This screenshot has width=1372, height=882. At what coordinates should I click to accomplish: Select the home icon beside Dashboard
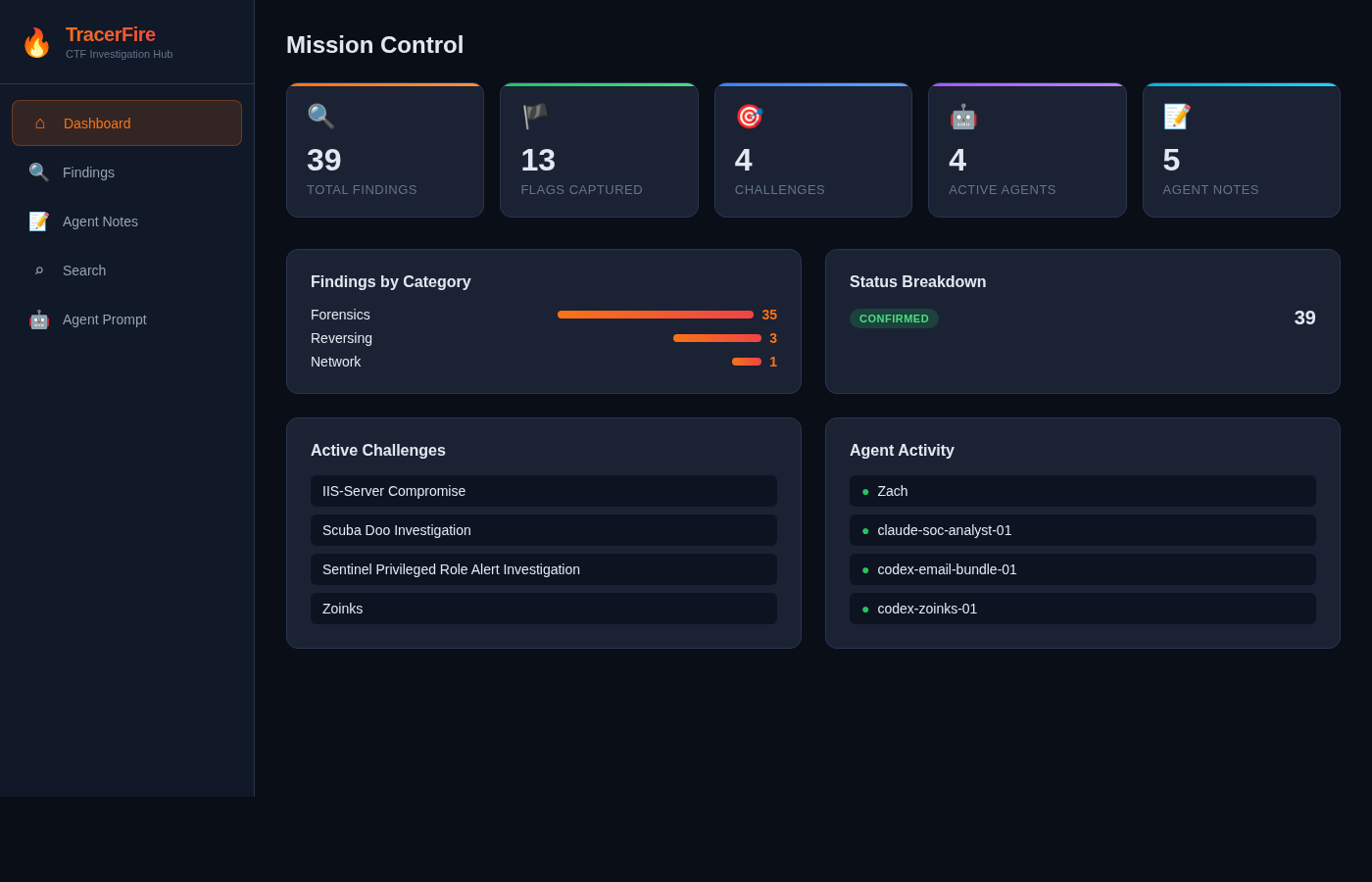coord(39,122)
